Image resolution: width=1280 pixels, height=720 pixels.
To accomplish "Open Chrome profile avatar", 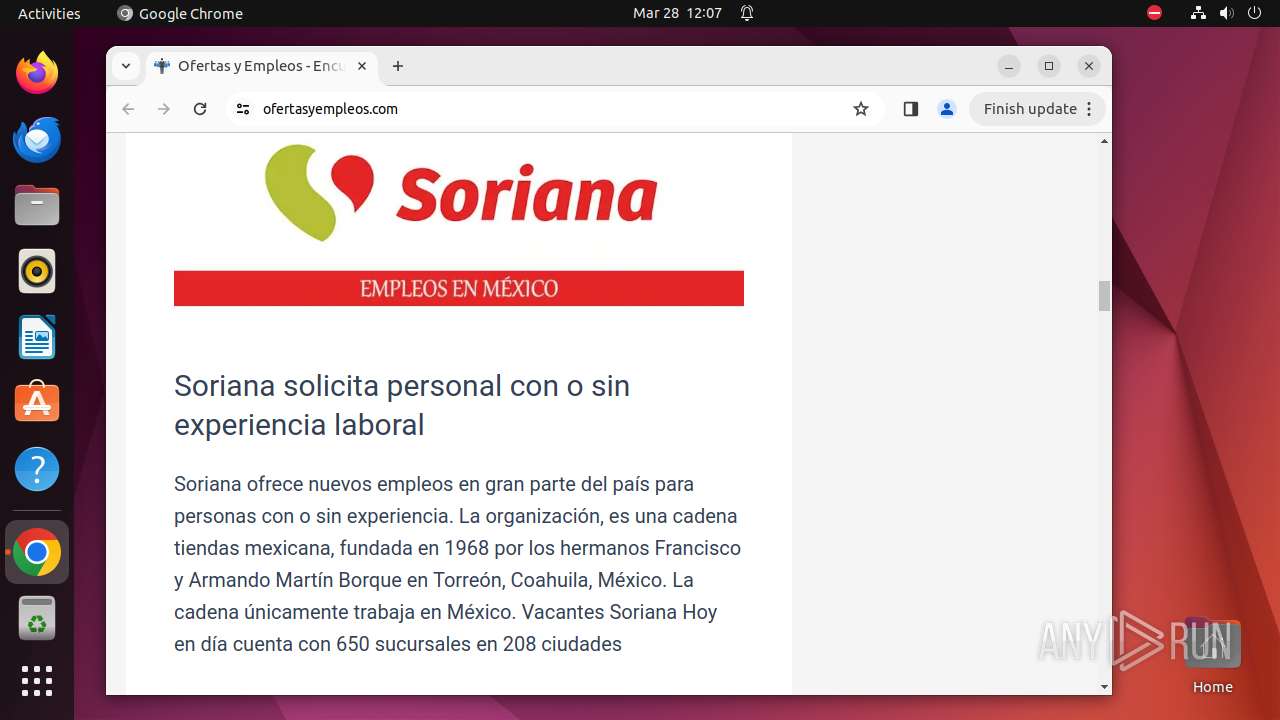I will click(947, 109).
